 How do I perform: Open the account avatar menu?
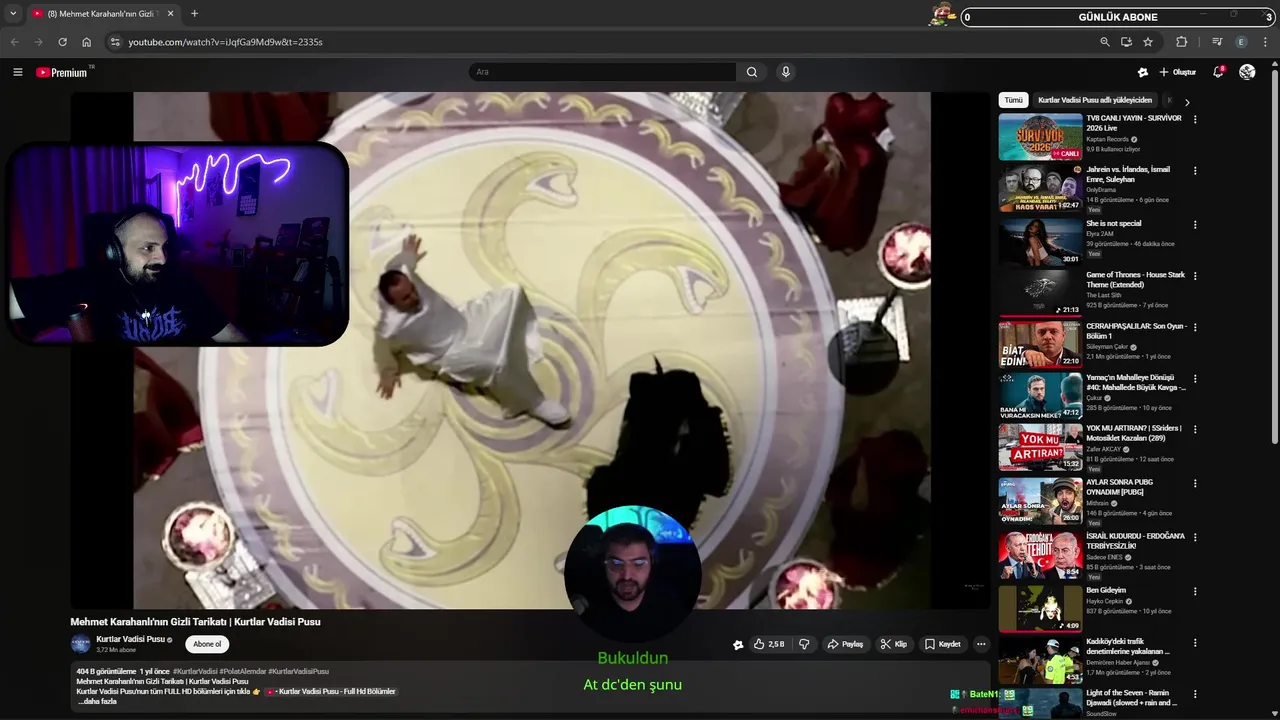[1247, 72]
